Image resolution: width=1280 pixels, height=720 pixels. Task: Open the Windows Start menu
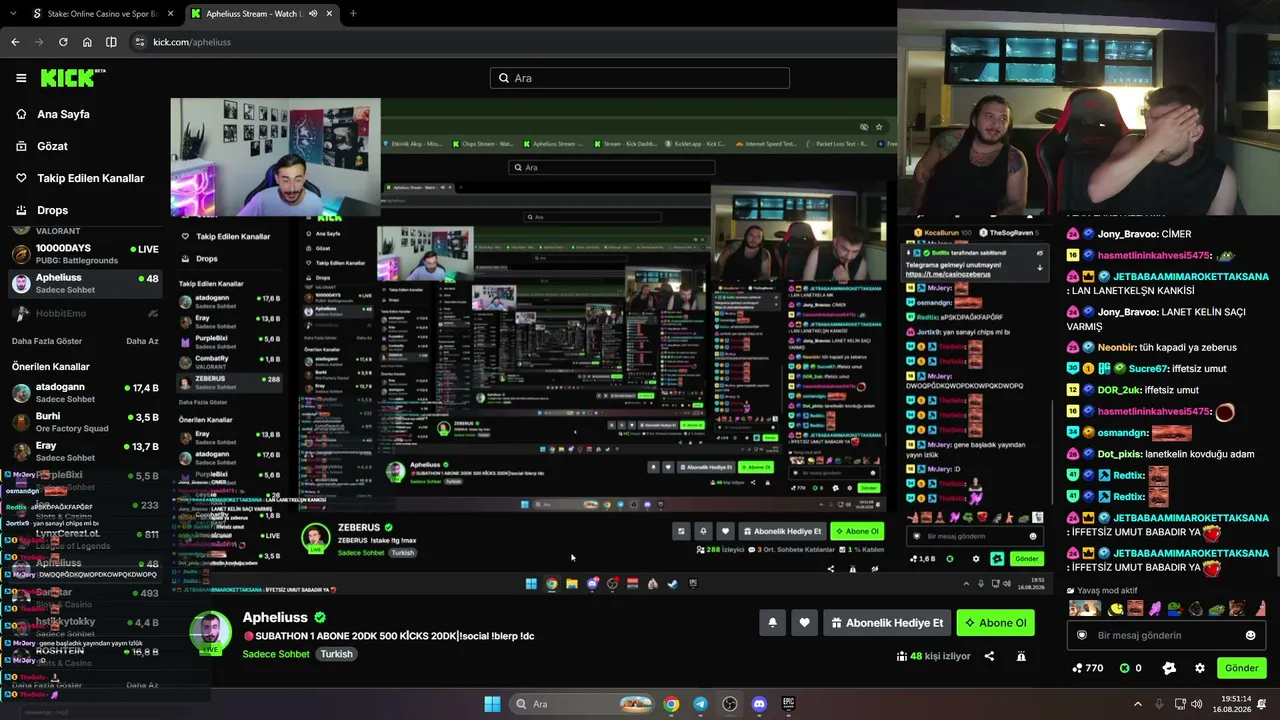point(492,704)
